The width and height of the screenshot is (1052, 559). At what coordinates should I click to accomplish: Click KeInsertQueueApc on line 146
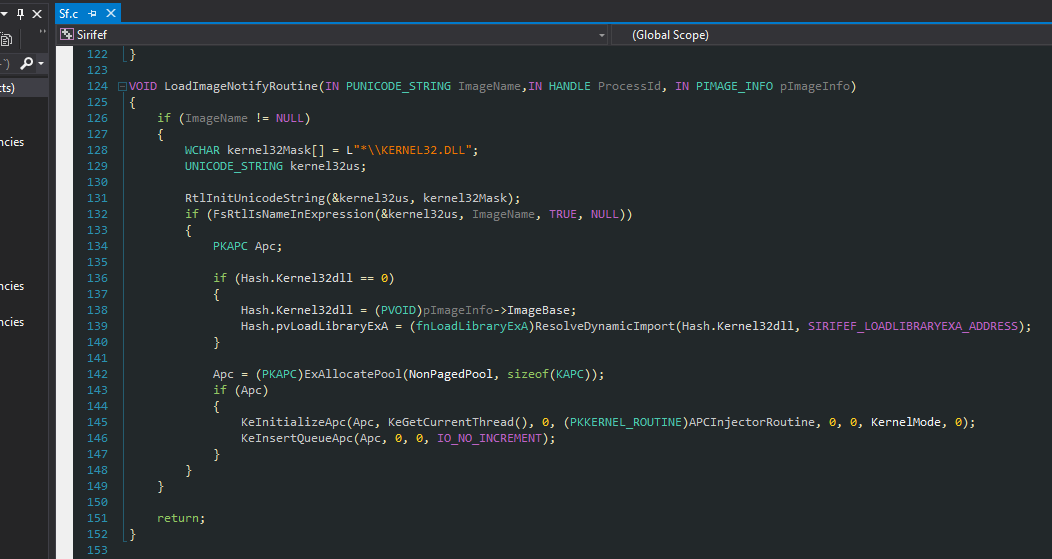point(297,438)
